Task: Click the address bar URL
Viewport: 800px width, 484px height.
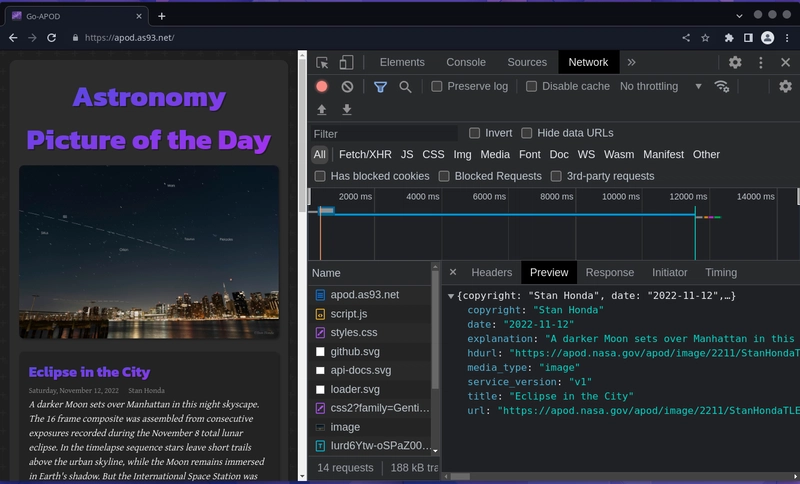Action: (x=130, y=38)
